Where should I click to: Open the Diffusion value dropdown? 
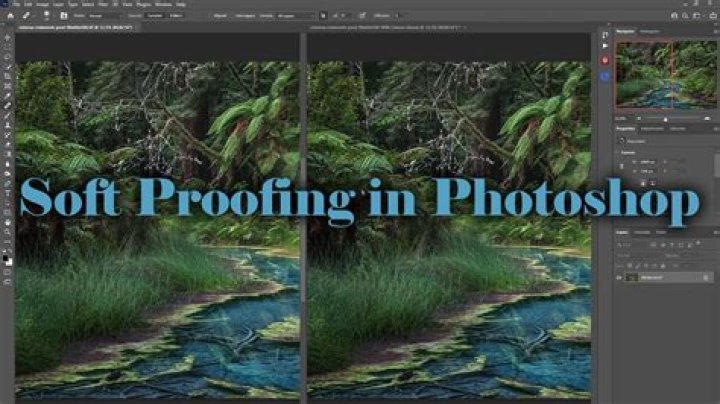[x=398, y=16]
